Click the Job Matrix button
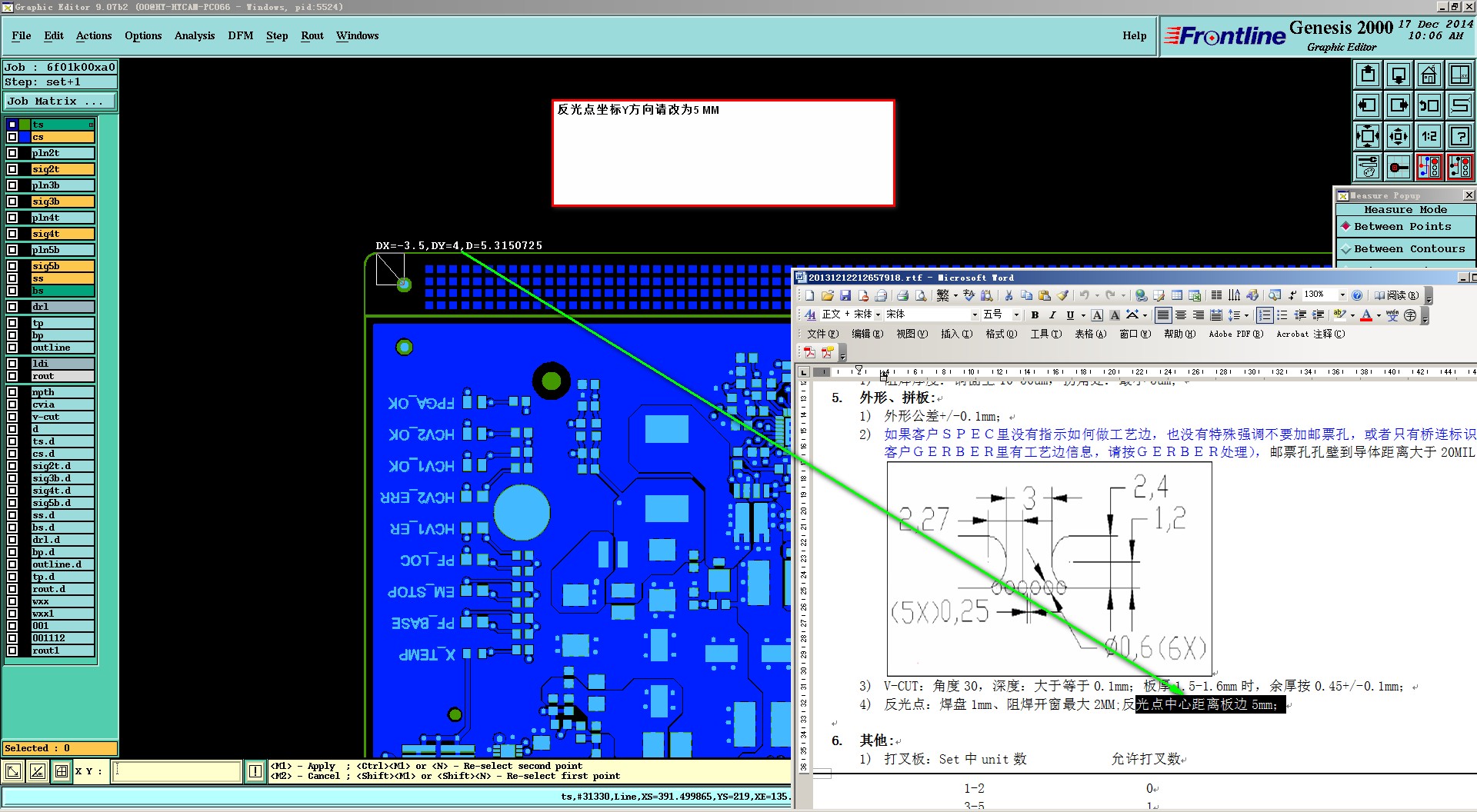This screenshot has height=812, width=1477. point(60,101)
